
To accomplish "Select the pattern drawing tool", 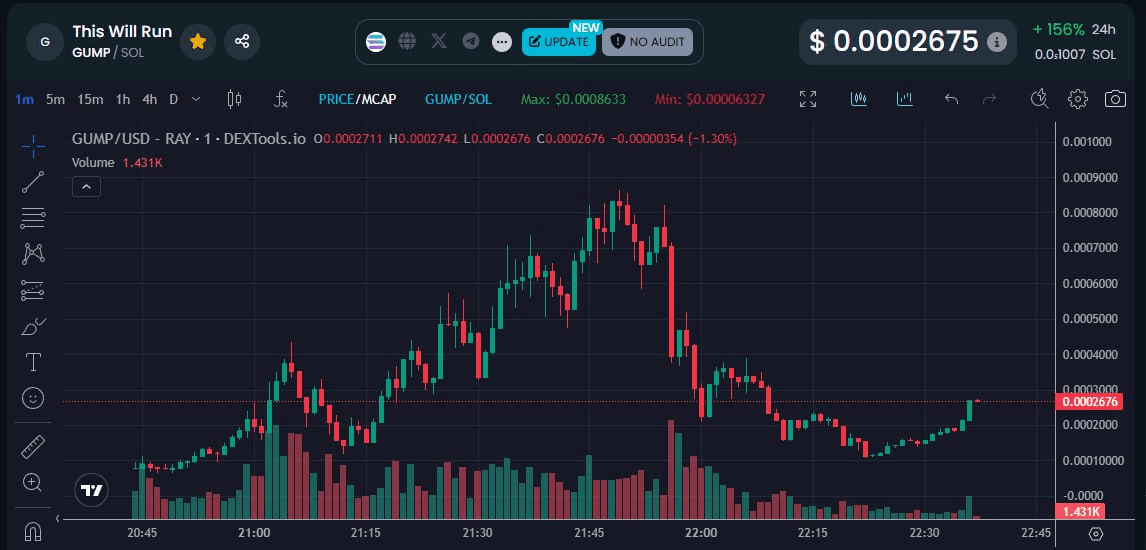I will [33, 253].
